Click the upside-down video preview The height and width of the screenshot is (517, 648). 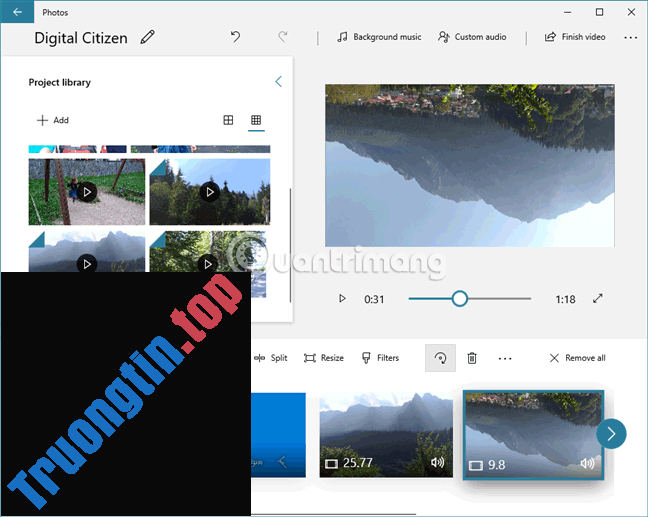click(469, 165)
